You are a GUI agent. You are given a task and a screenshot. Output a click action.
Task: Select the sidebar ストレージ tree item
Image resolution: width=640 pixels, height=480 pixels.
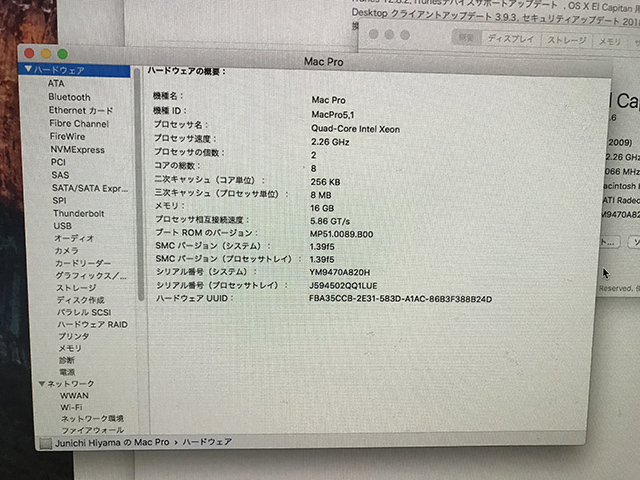(76, 288)
